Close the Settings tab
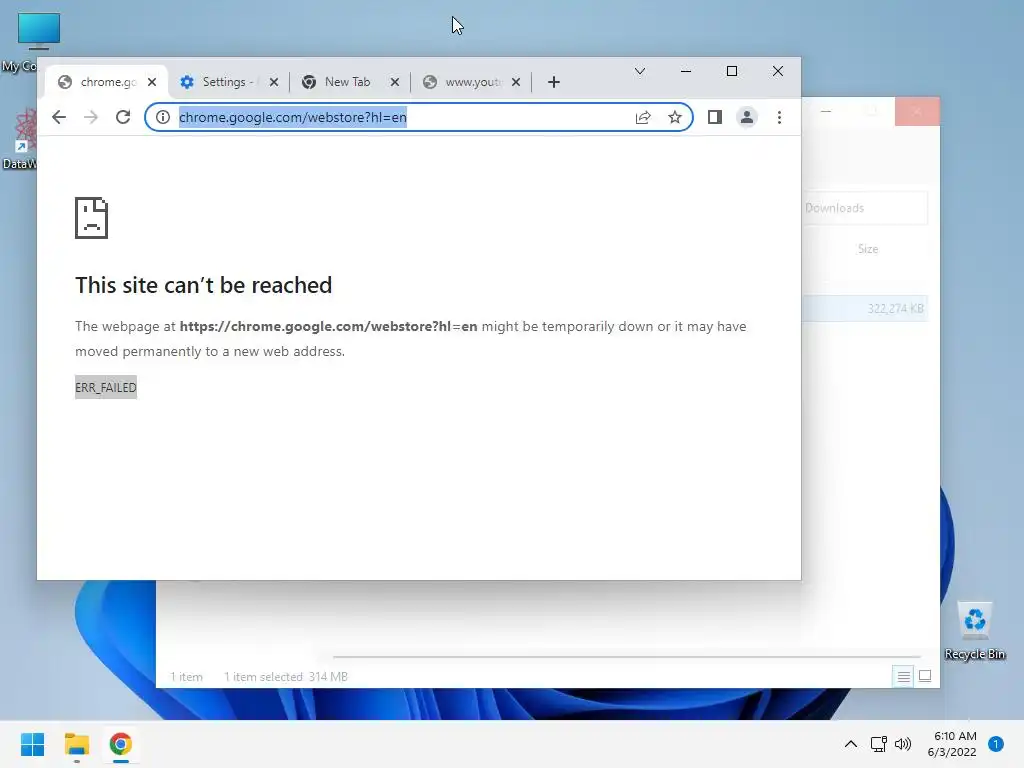Image resolution: width=1024 pixels, height=768 pixels. click(274, 82)
